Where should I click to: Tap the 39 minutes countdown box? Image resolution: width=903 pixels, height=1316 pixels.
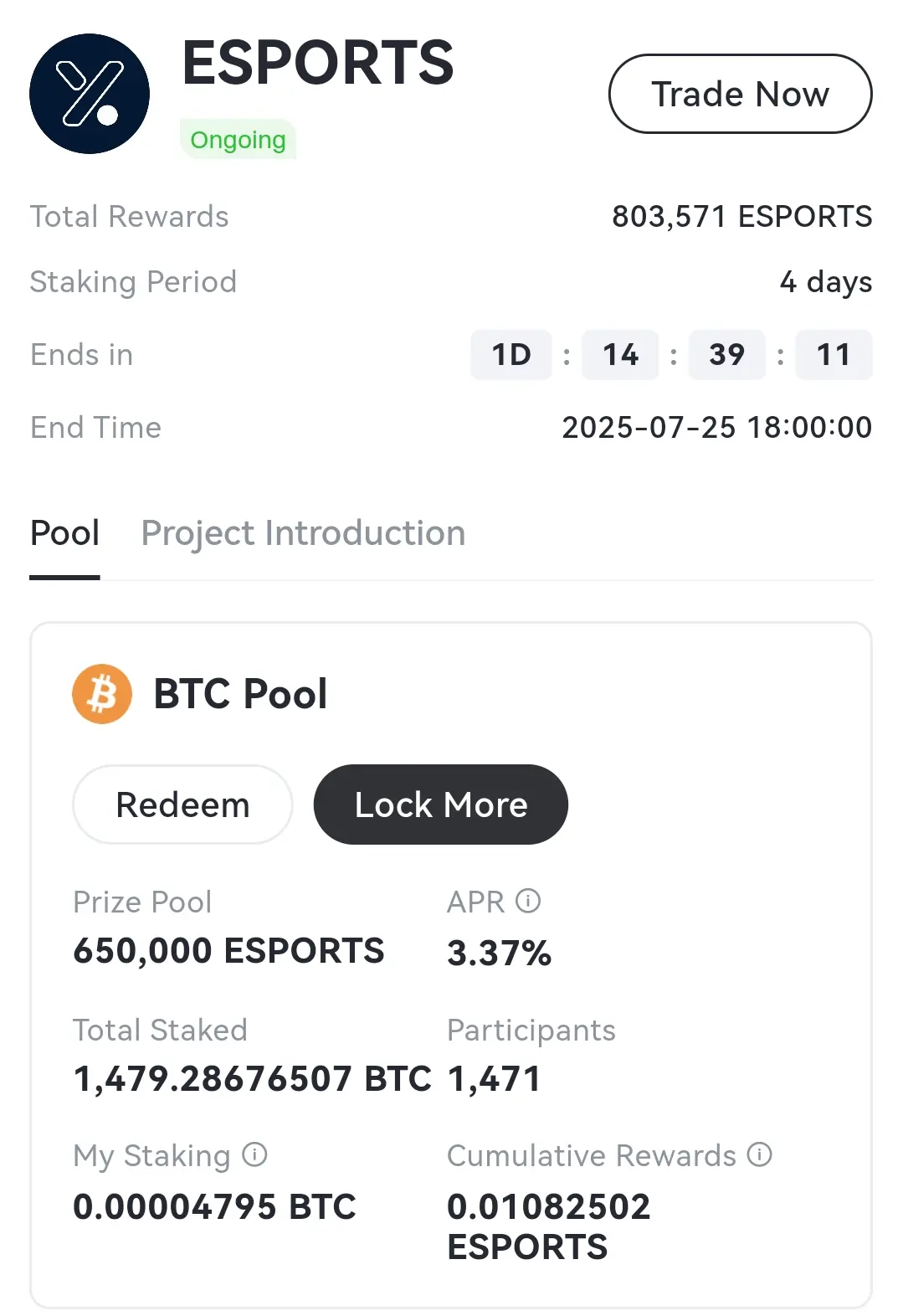(727, 355)
